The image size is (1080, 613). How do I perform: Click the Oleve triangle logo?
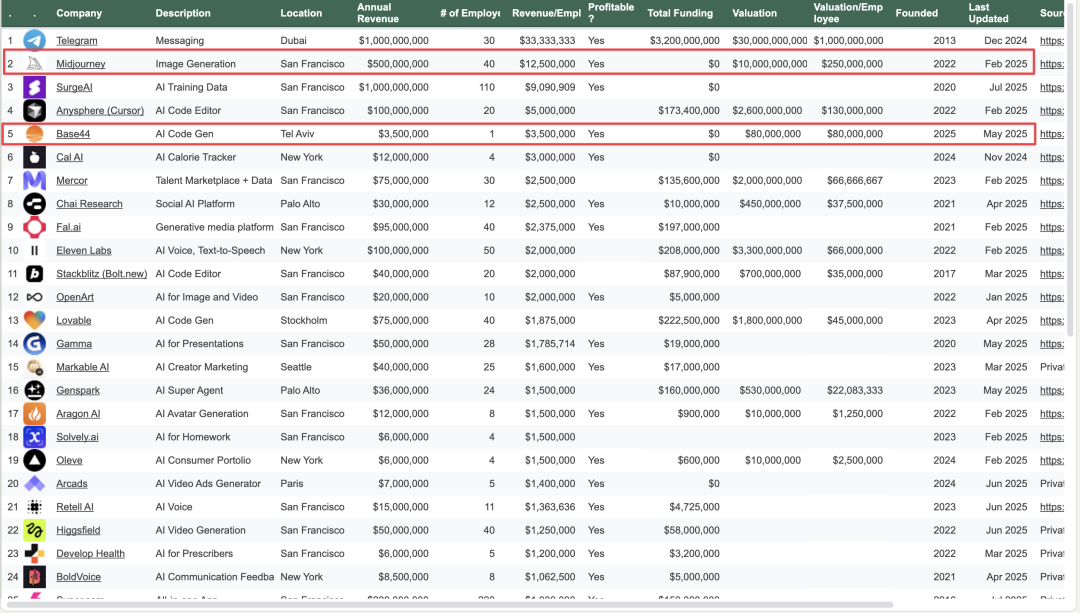tap(34, 460)
